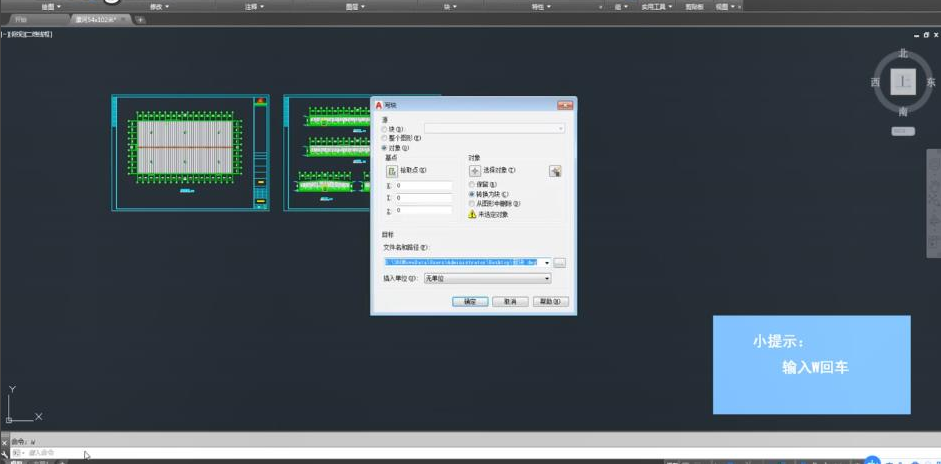The image size is (941, 464).
Task: Close the write block dialog
Action: (565, 105)
